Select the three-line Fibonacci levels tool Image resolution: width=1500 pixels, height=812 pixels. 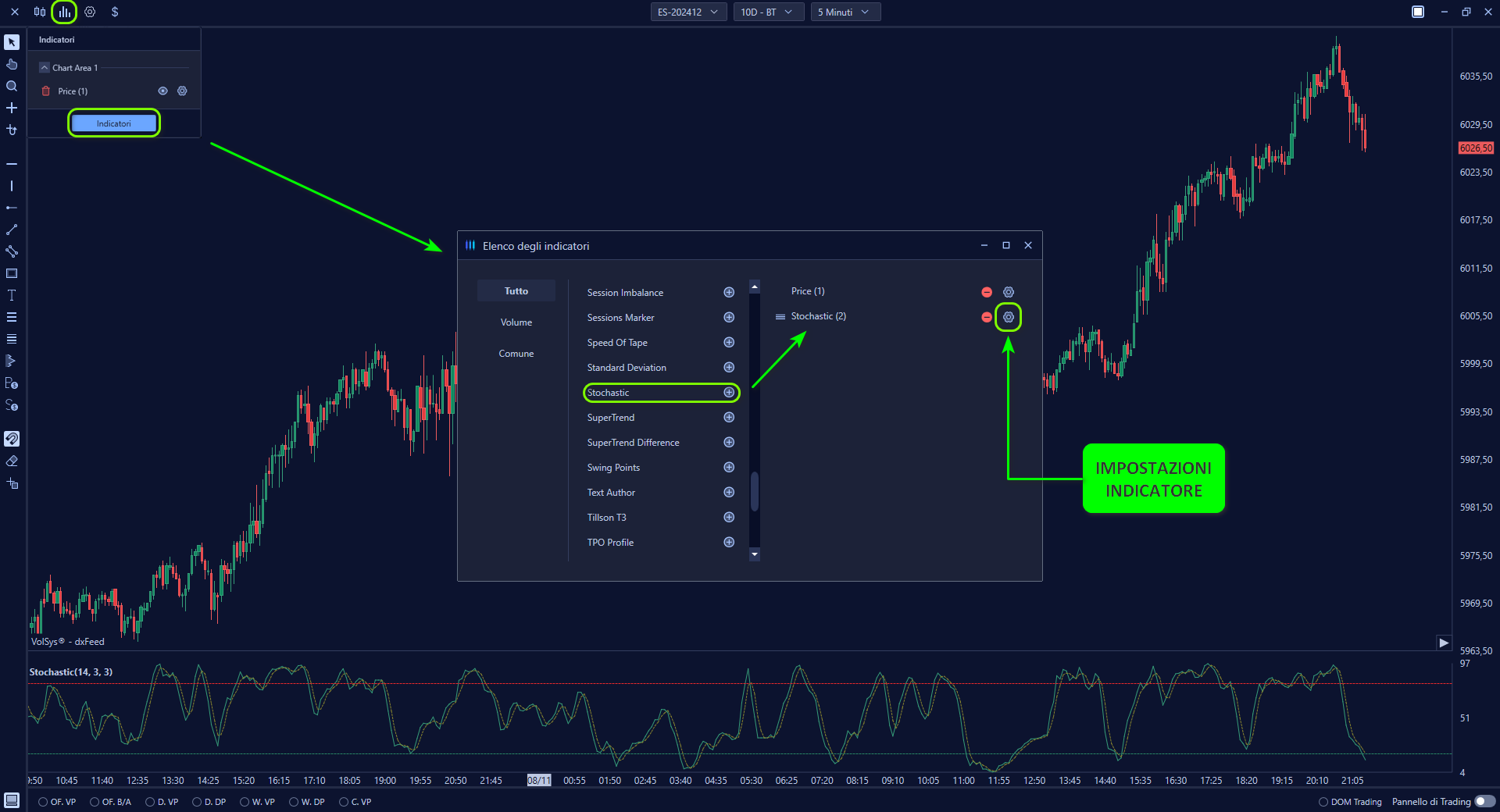click(12, 317)
